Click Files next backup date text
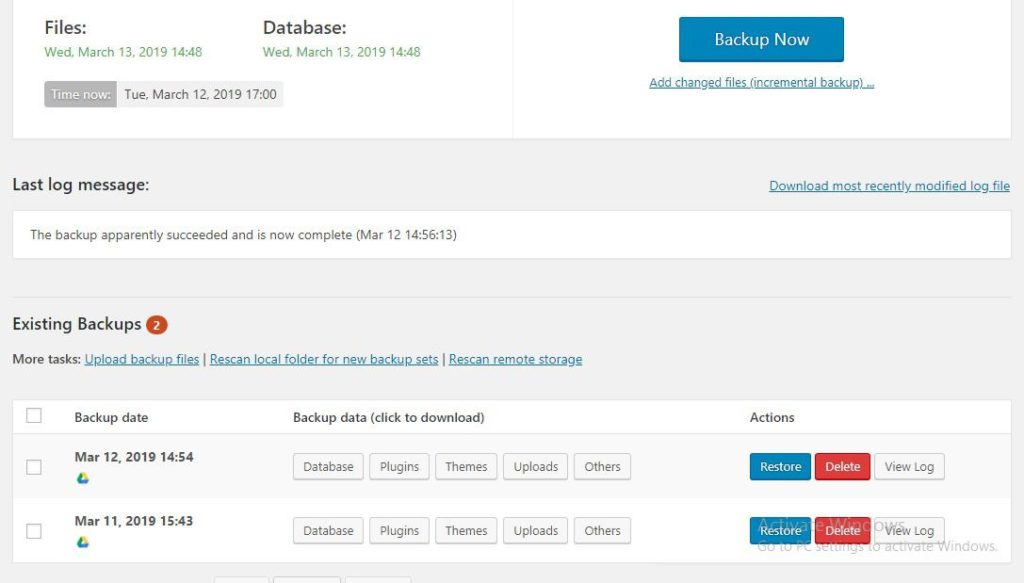The height and width of the screenshot is (583, 1024). (123, 52)
